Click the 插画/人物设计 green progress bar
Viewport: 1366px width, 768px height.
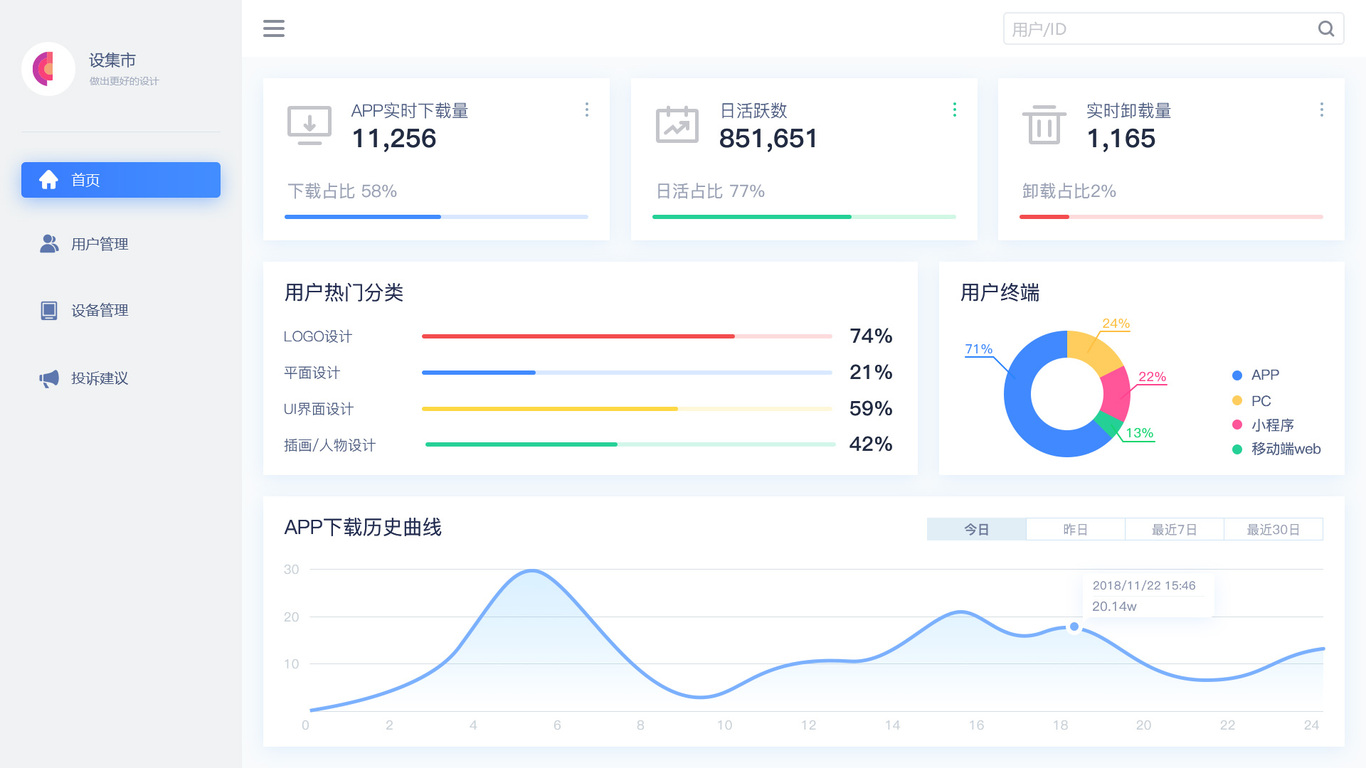[x=630, y=444]
